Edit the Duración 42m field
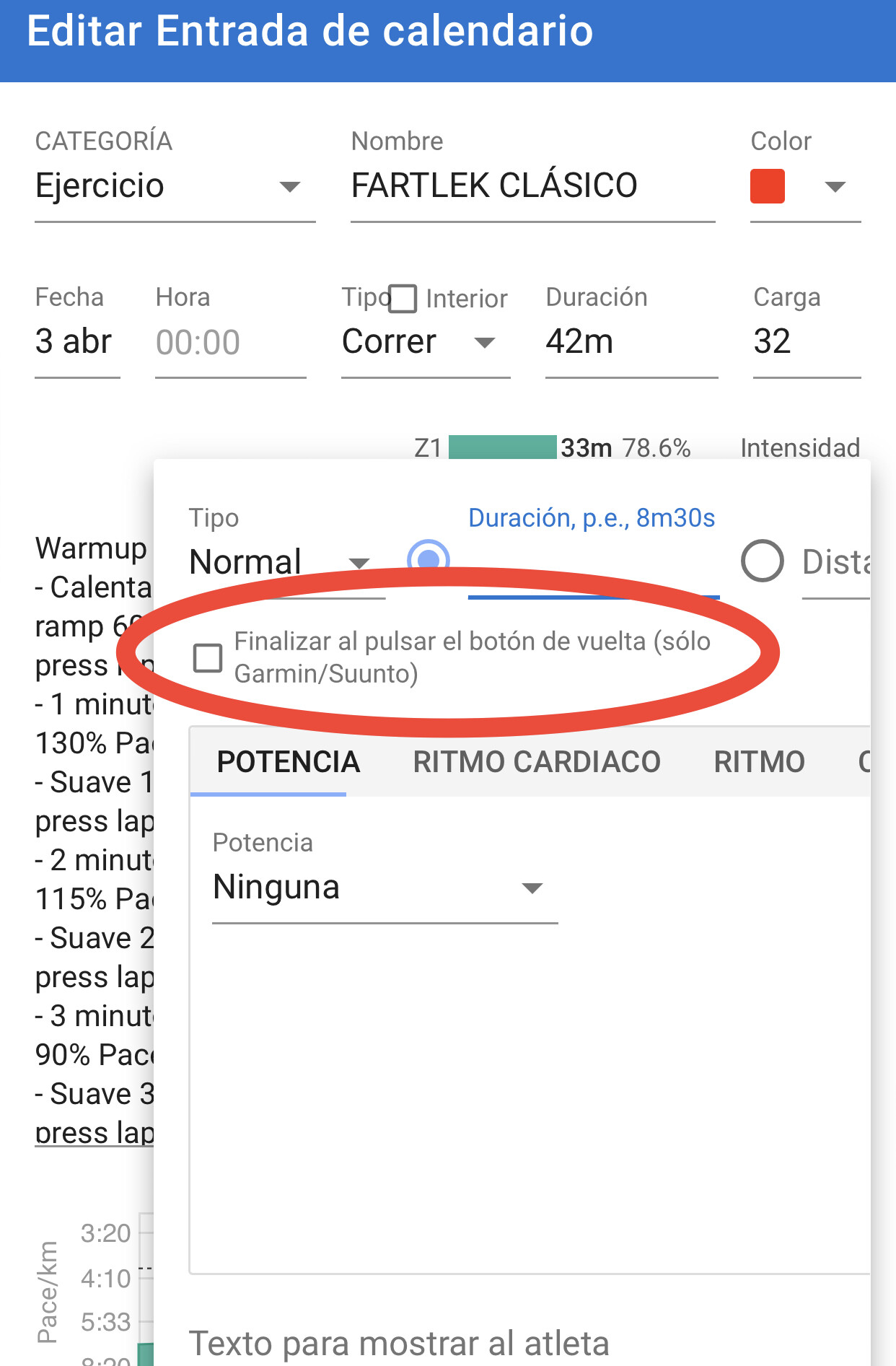896x1366 pixels. click(x=631, y=341)
